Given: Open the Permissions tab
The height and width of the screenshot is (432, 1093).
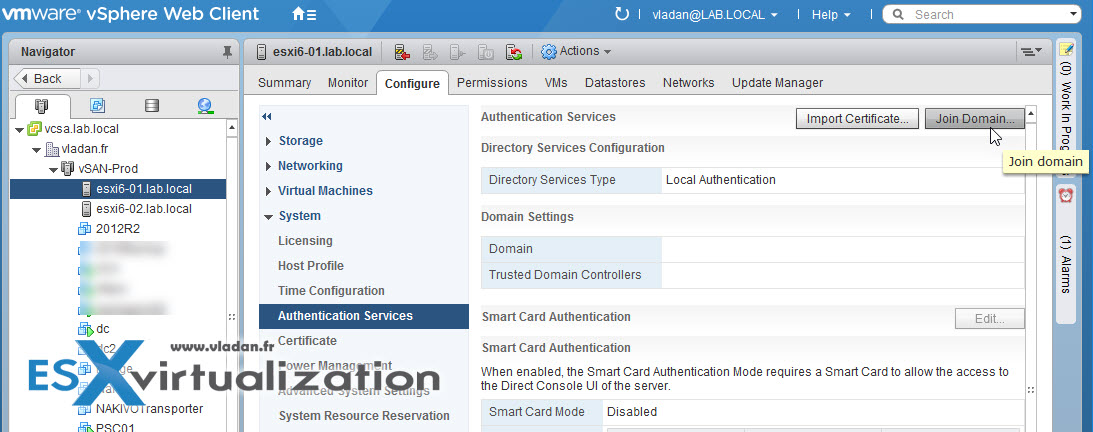Looking at the screenshot, I should pos(492,83).
